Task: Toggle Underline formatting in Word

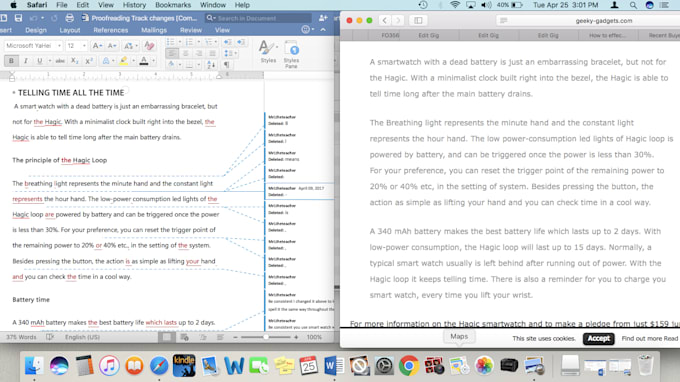Action: tap(39, 61)
